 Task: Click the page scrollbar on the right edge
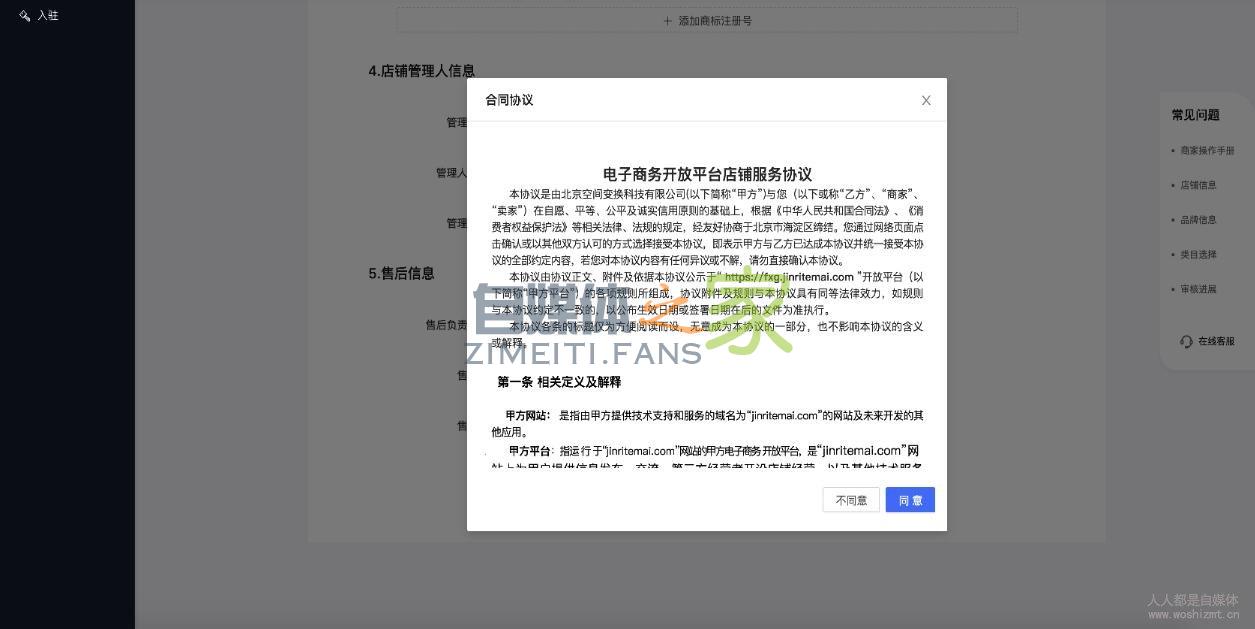1251,300
